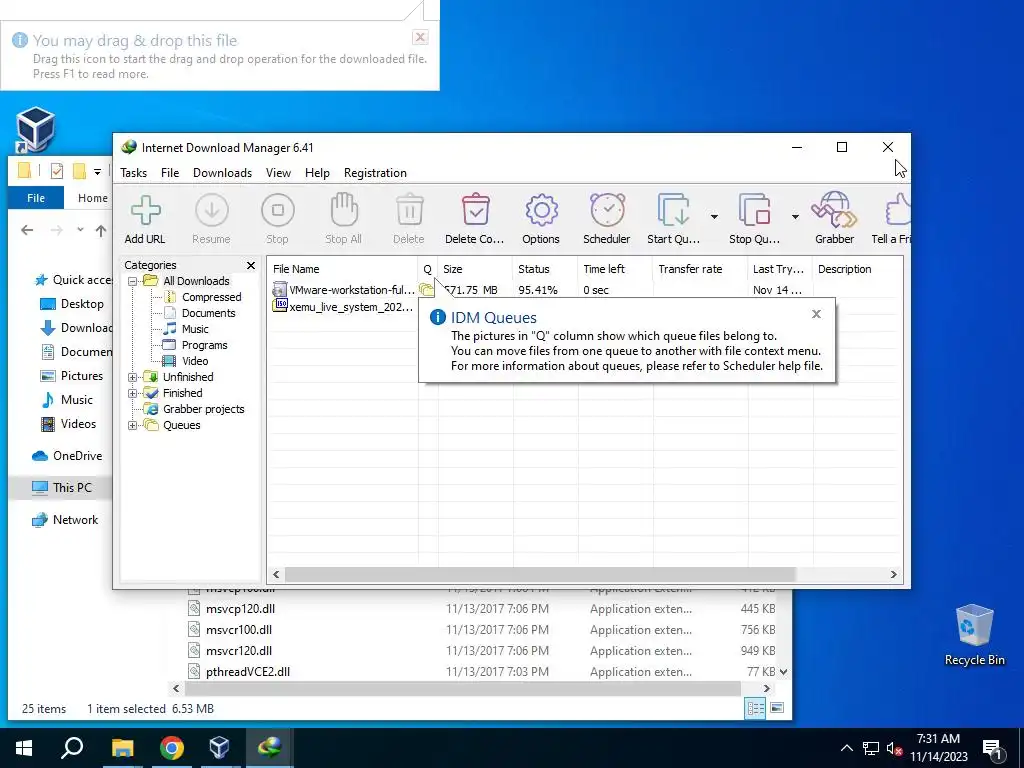Click the Start Queue toolbar icon
Screen dimensions: 1024x768
click(x=673, y=219)
